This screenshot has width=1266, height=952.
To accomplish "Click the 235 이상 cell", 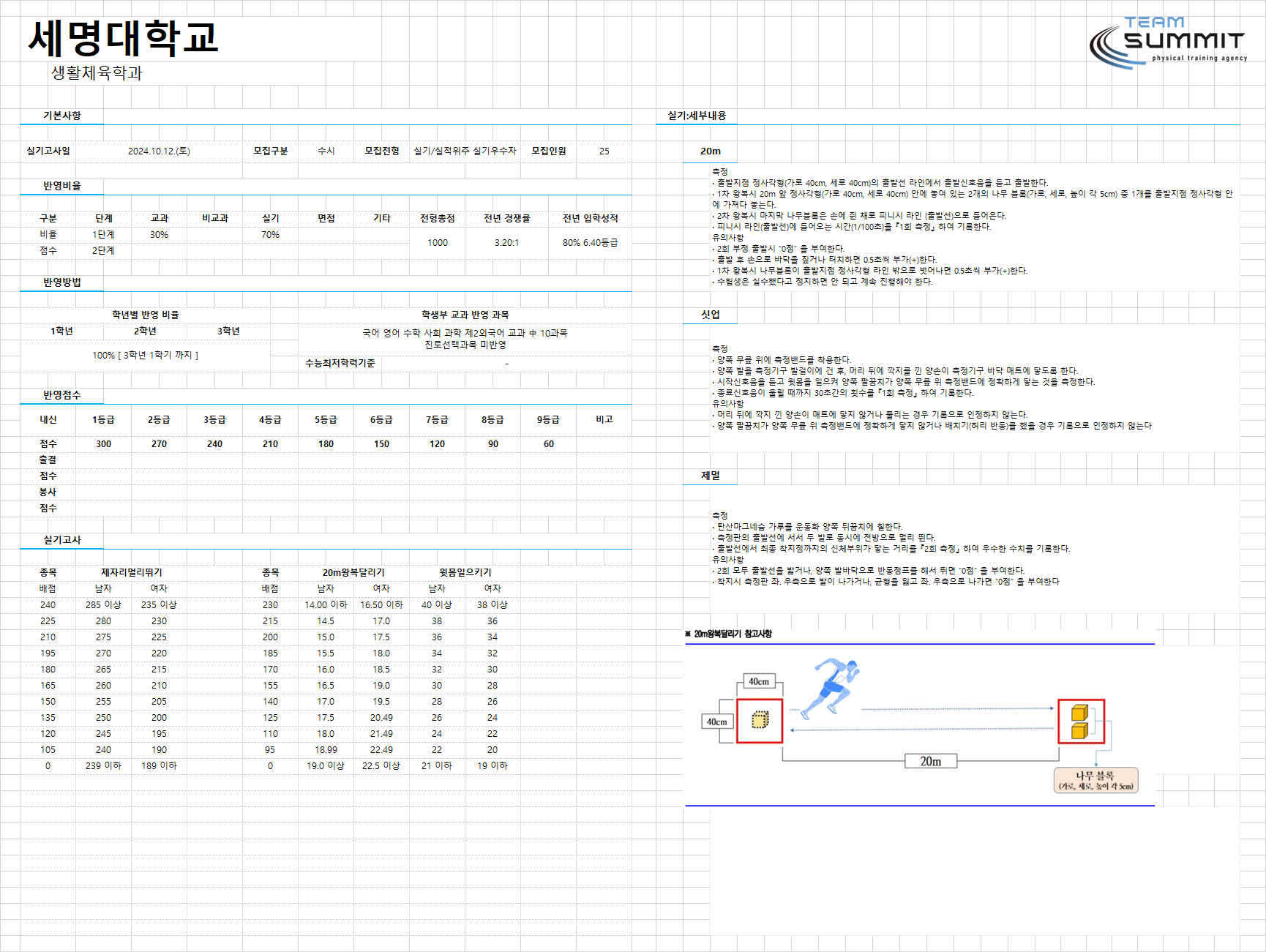I will point(159,605).
